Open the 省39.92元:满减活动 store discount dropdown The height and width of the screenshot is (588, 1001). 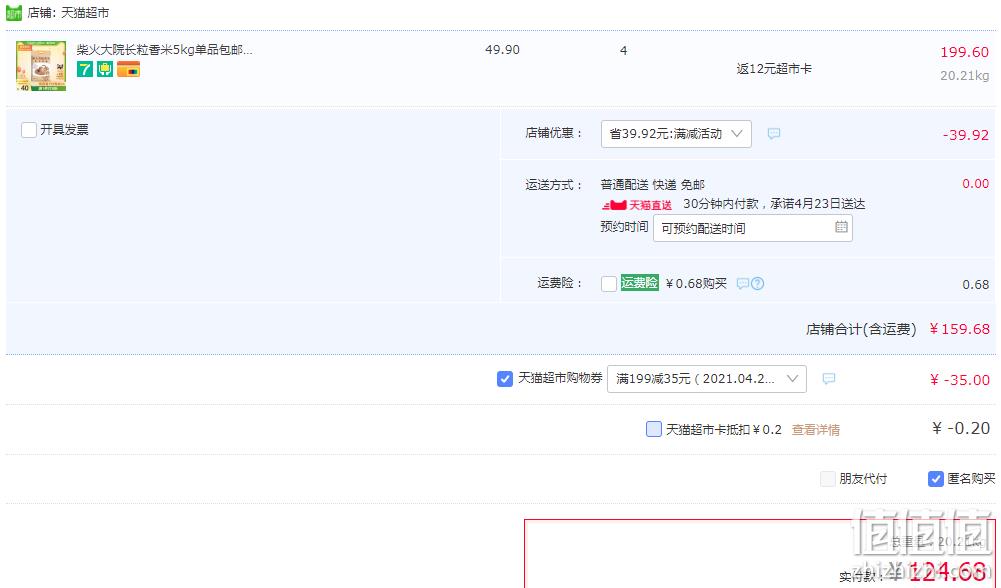tap(676, 134)
